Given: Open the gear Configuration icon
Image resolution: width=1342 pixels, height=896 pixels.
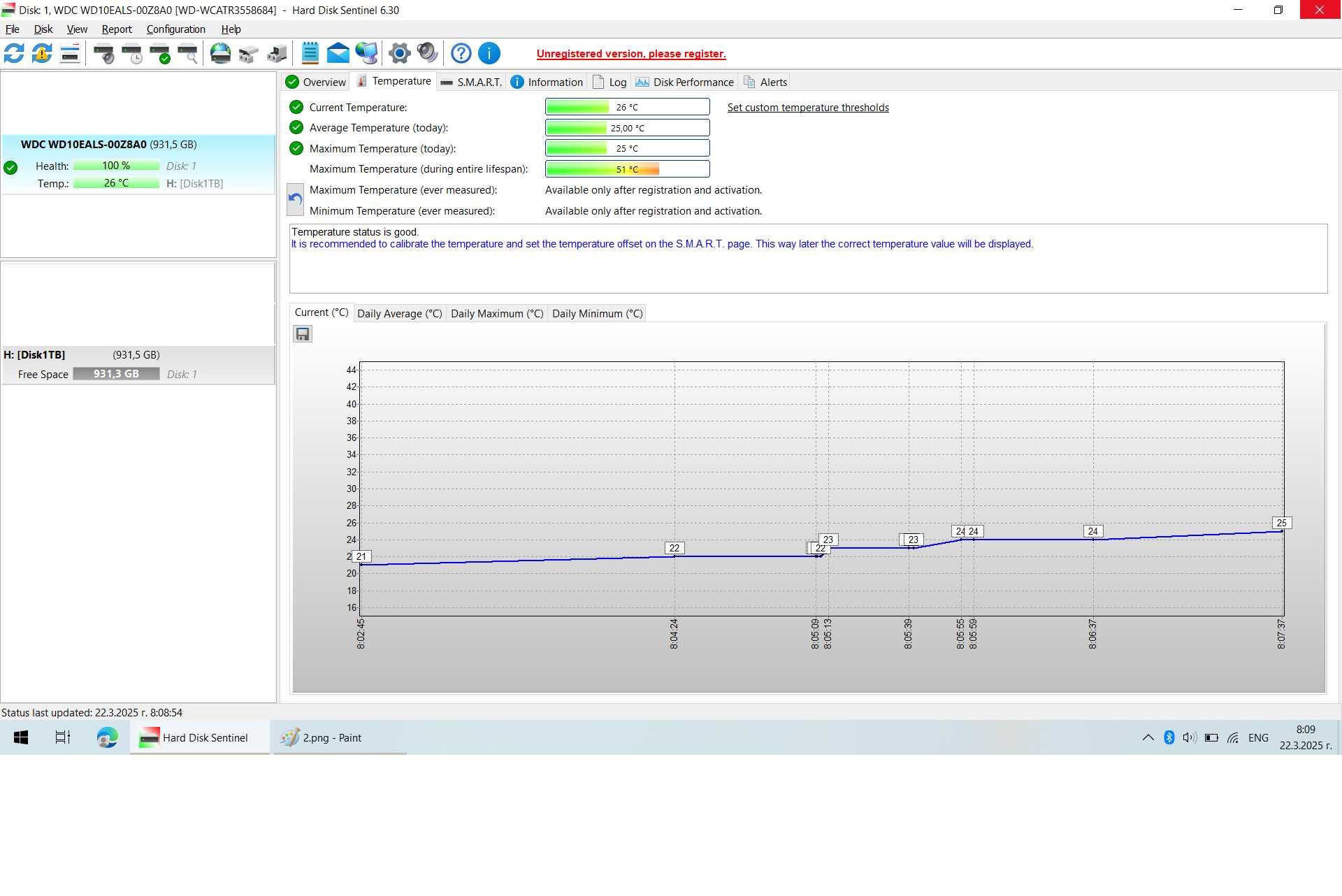Looking at the screenshot, I should pos(400,53).
